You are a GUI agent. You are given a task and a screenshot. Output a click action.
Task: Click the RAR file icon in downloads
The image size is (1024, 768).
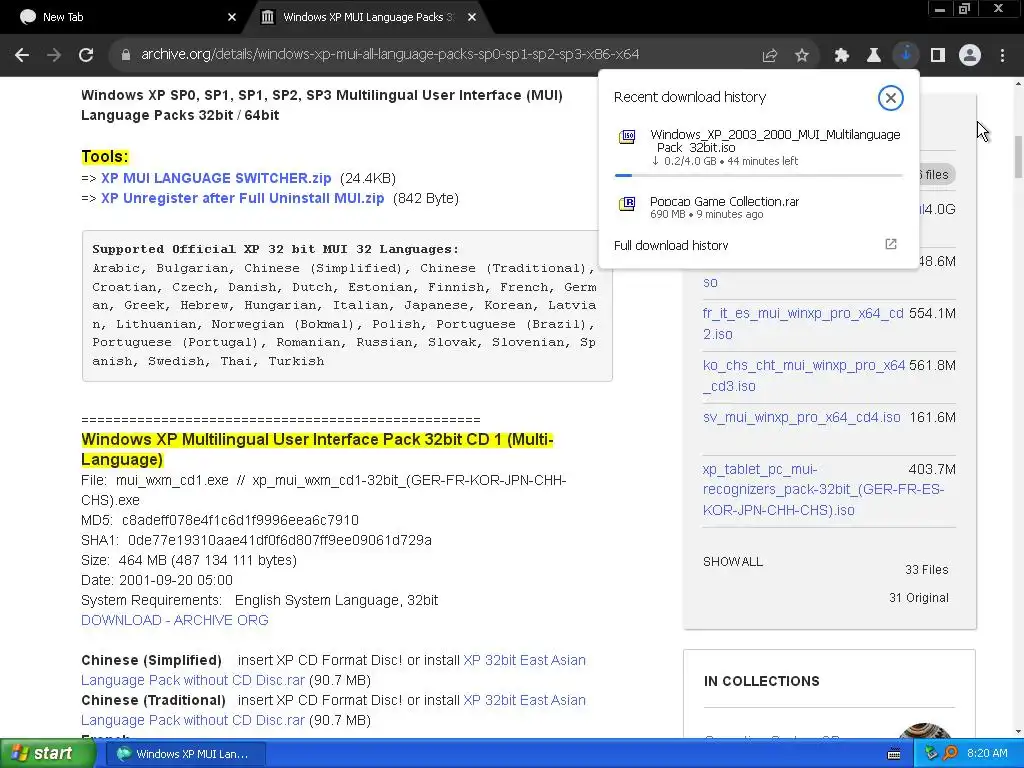tap(627, 204)
